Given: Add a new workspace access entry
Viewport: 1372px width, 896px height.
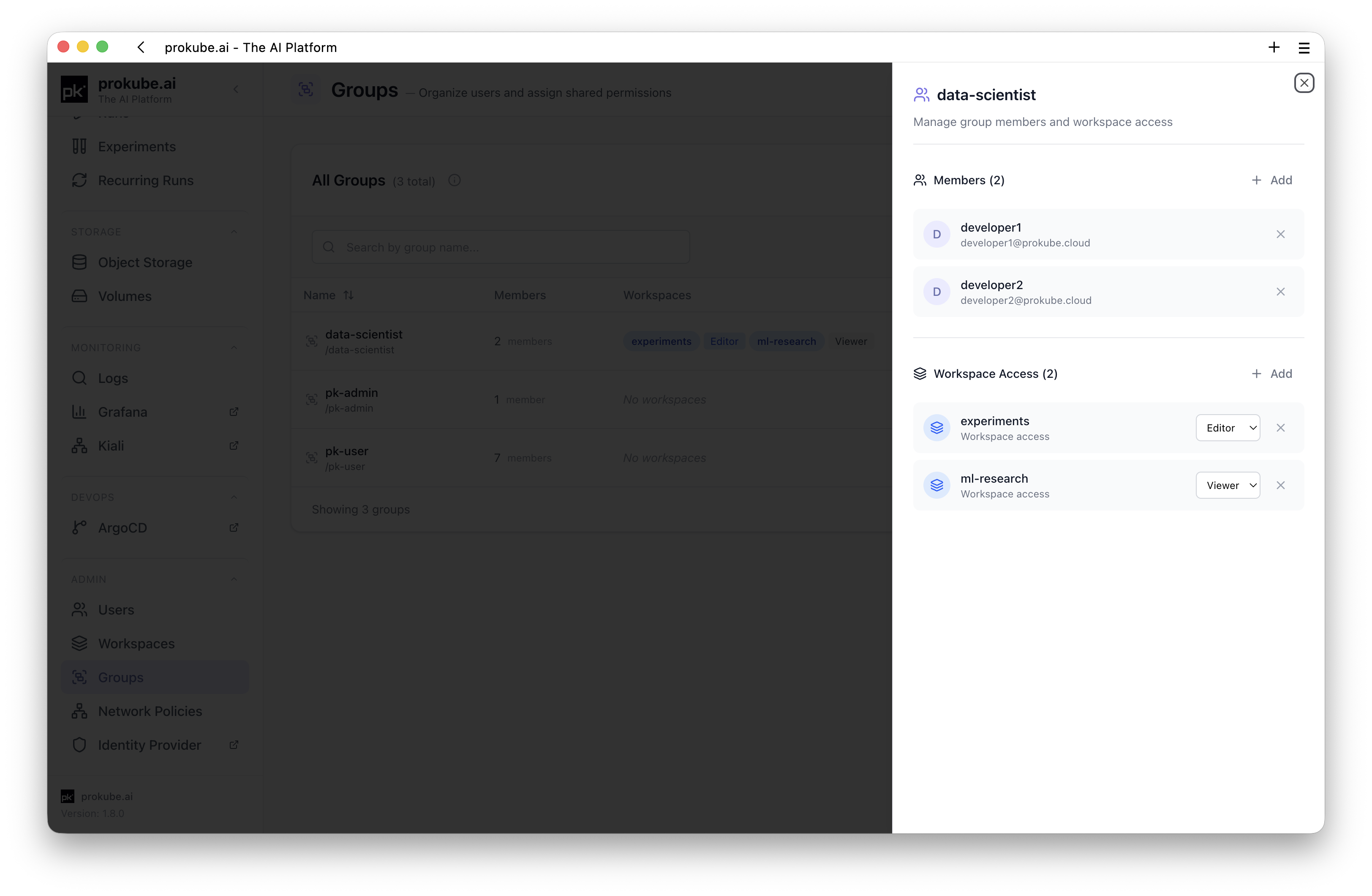Looking at the screenshot, I should [1272, 374].
